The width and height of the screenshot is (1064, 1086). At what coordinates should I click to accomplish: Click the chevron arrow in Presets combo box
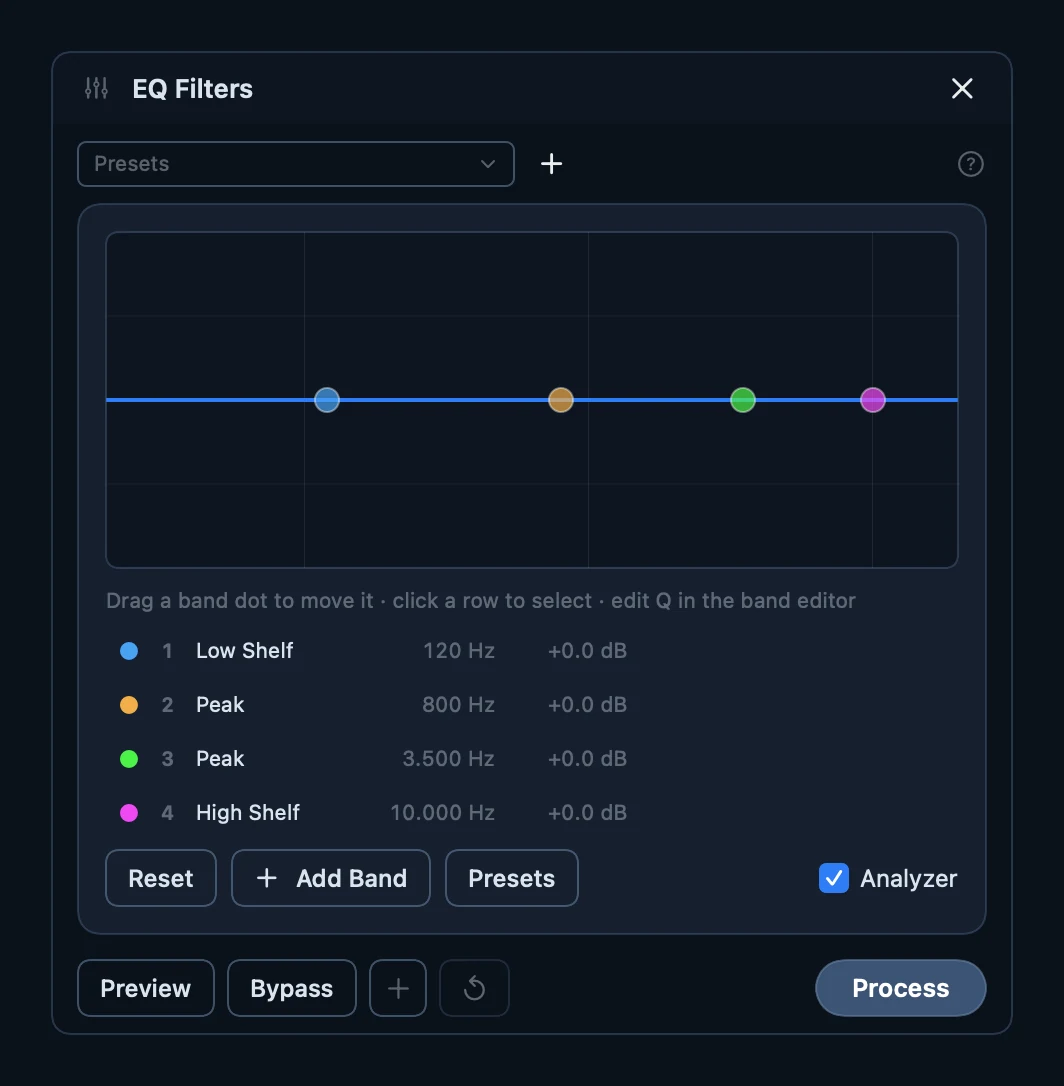(x=488, y=164)
